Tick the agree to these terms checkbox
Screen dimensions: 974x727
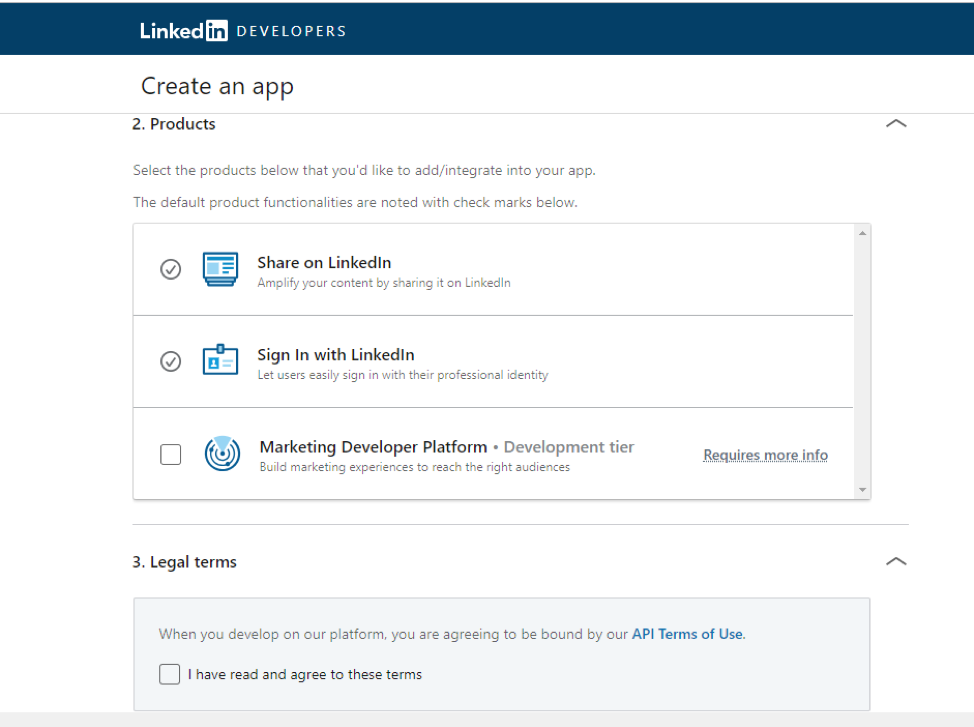tap(170, 674)
